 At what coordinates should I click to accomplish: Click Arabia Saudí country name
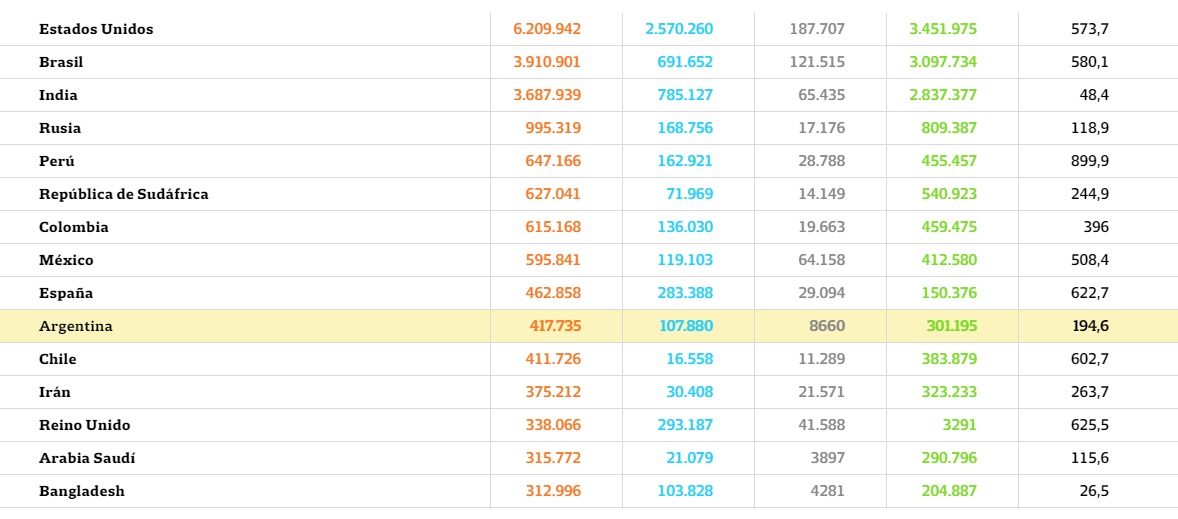pos(87,458)
